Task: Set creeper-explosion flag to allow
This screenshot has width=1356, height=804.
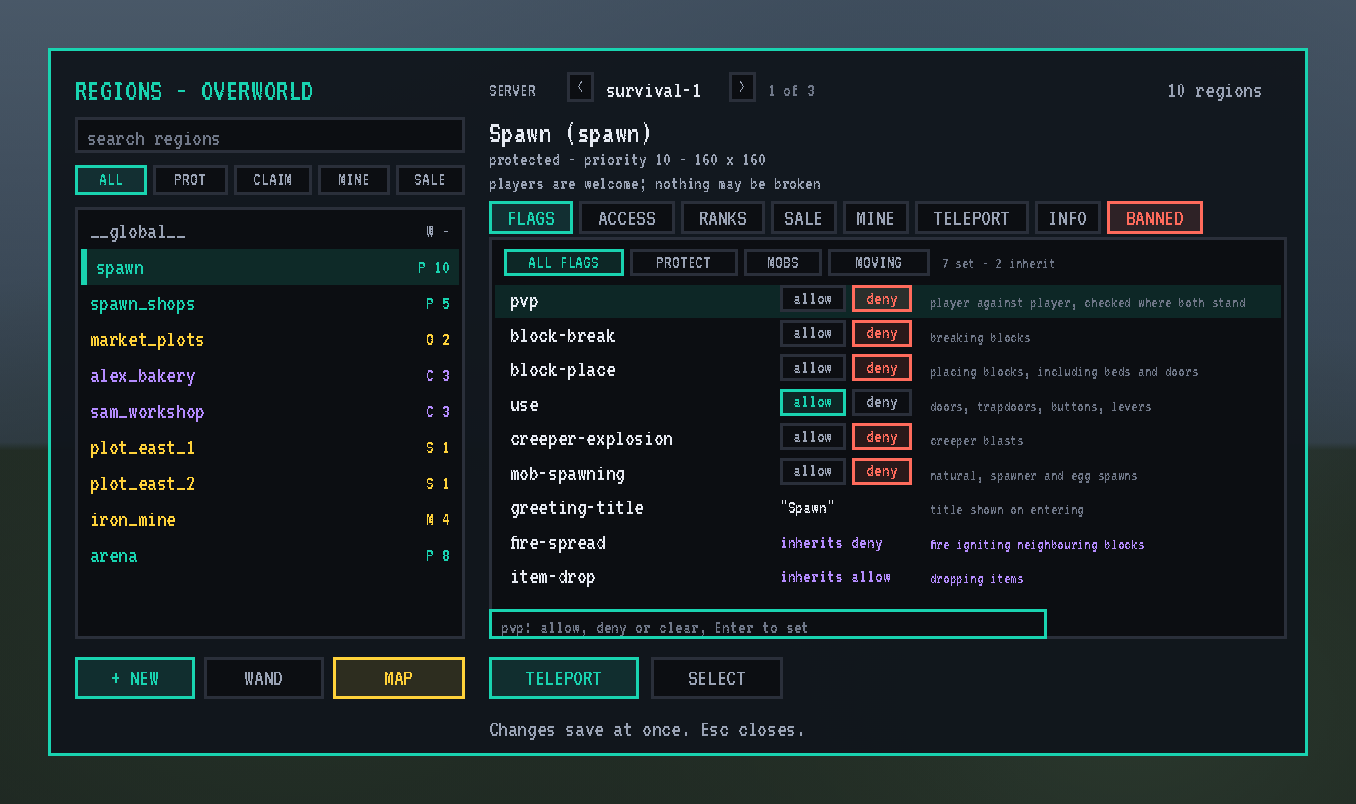Action: pyautogui.click(x=813, y=437)
